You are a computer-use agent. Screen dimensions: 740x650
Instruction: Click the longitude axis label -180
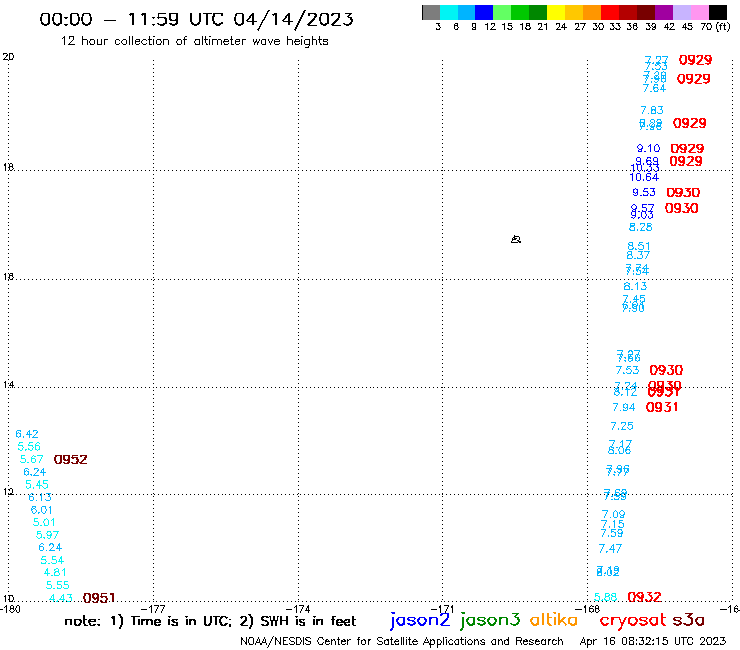pyautogui.click(x=10, y=609)
